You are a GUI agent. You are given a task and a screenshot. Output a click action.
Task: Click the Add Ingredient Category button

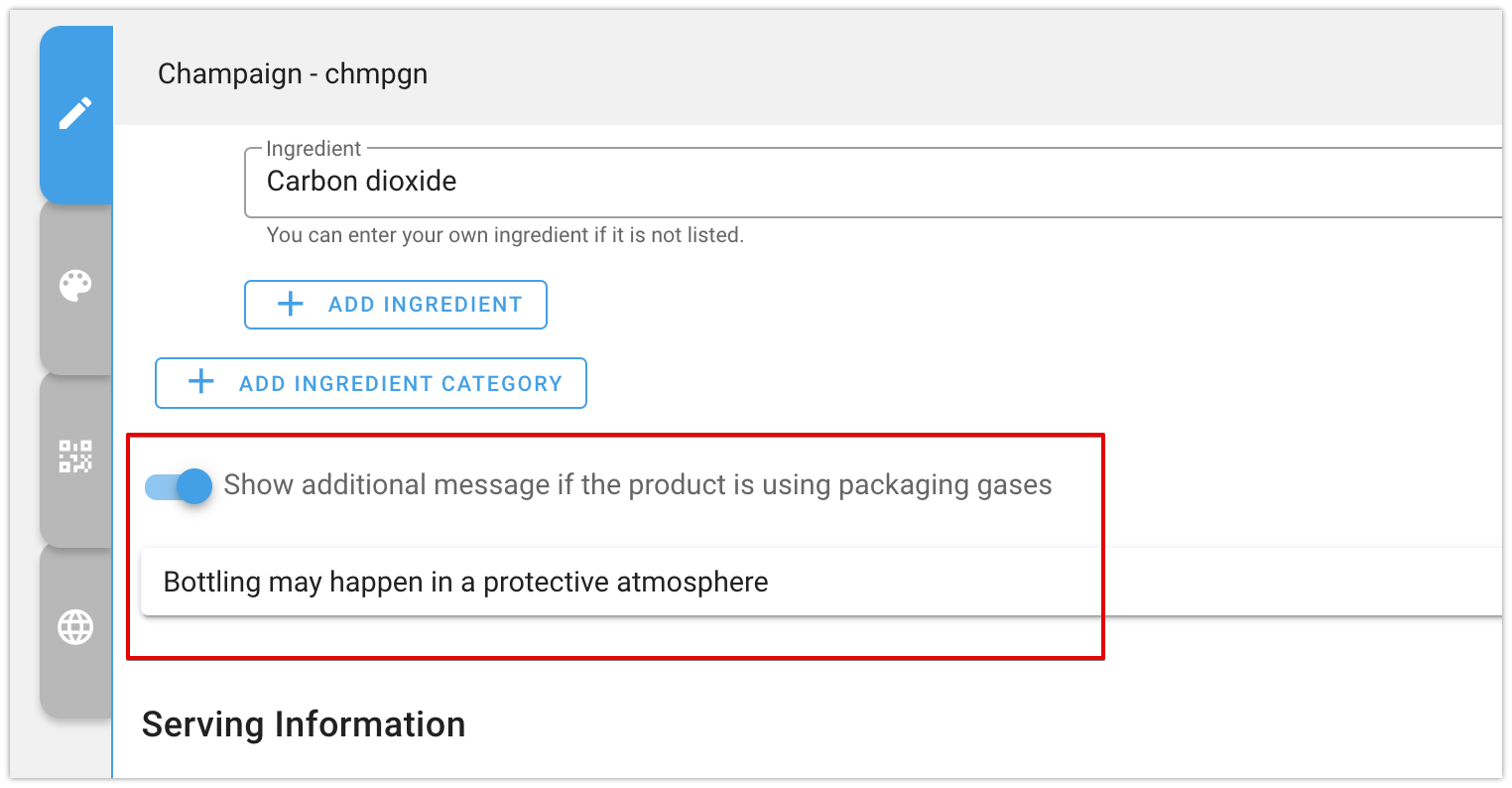371,383
